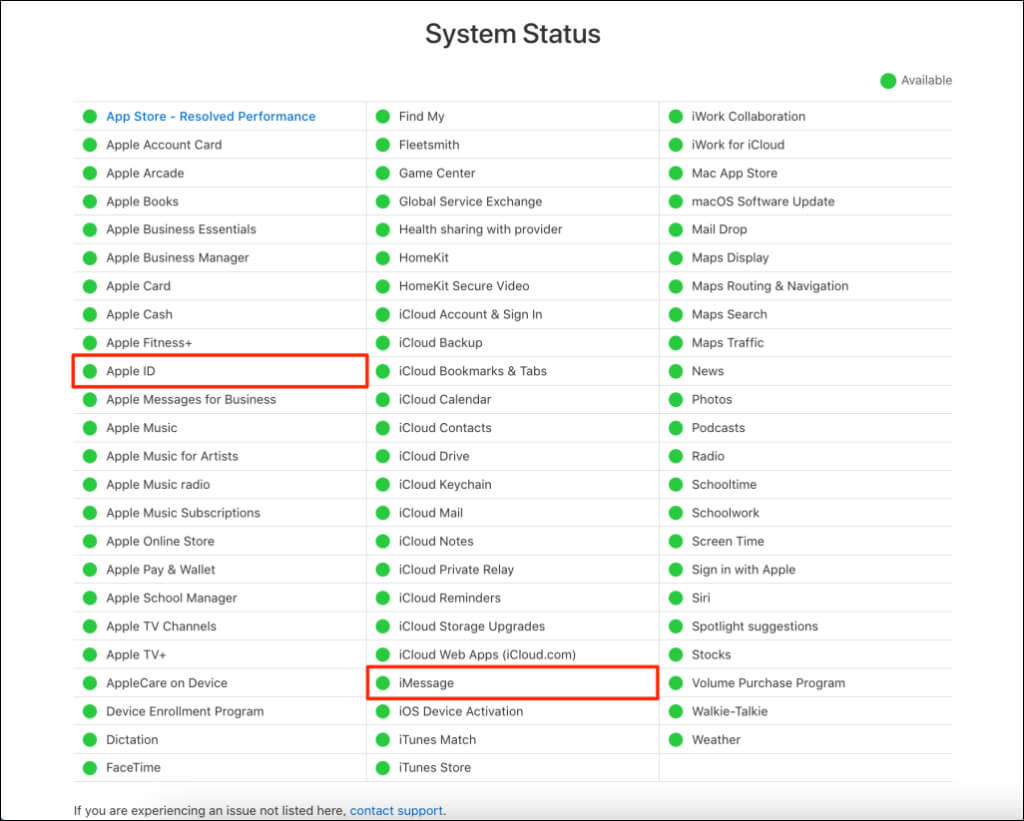Click the Apple Arcade entry
1024x821 pixels.
click(145, 173)
